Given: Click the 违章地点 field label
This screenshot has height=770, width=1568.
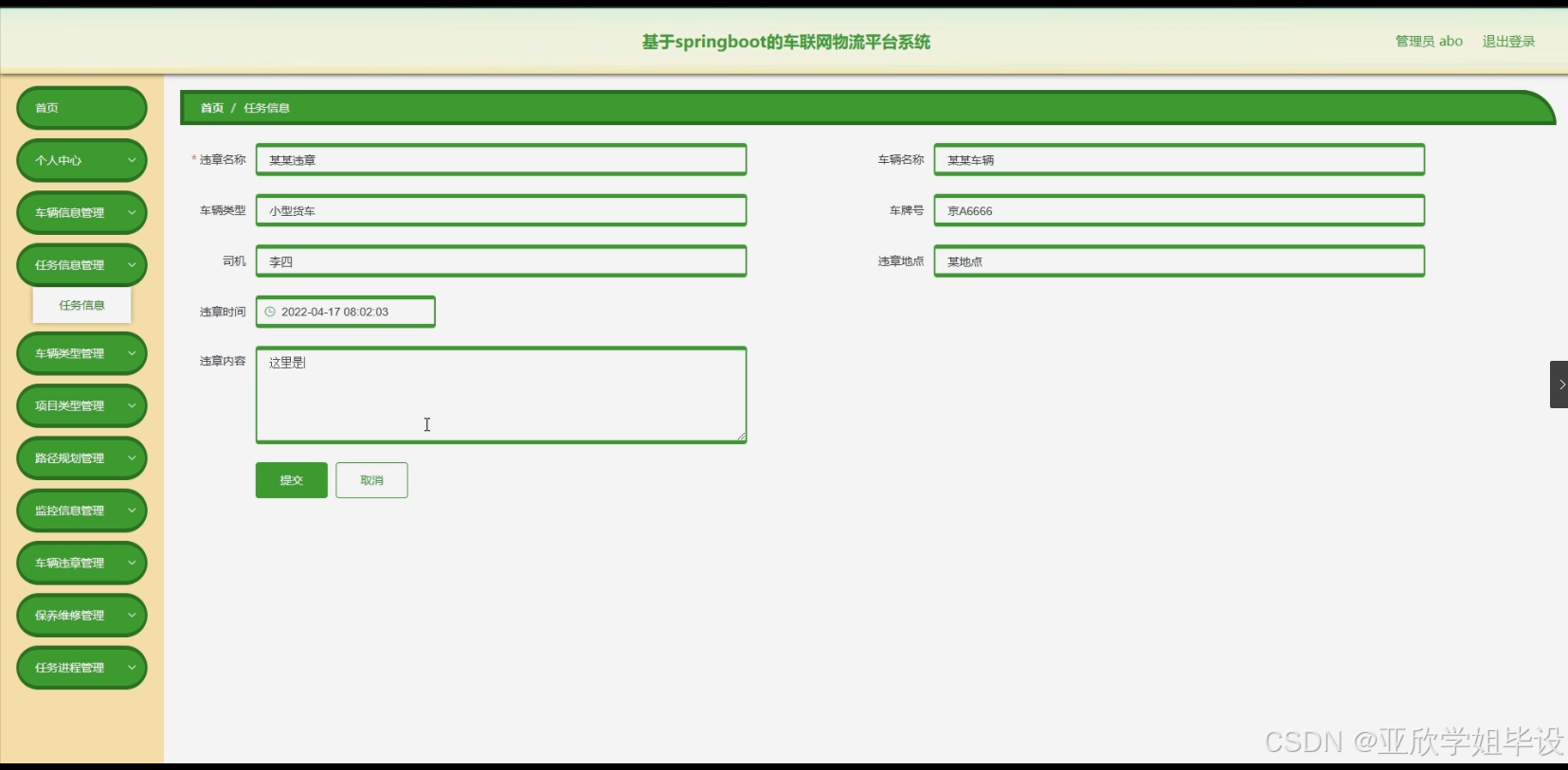Looking at the screenshot, I should (901, 260).
